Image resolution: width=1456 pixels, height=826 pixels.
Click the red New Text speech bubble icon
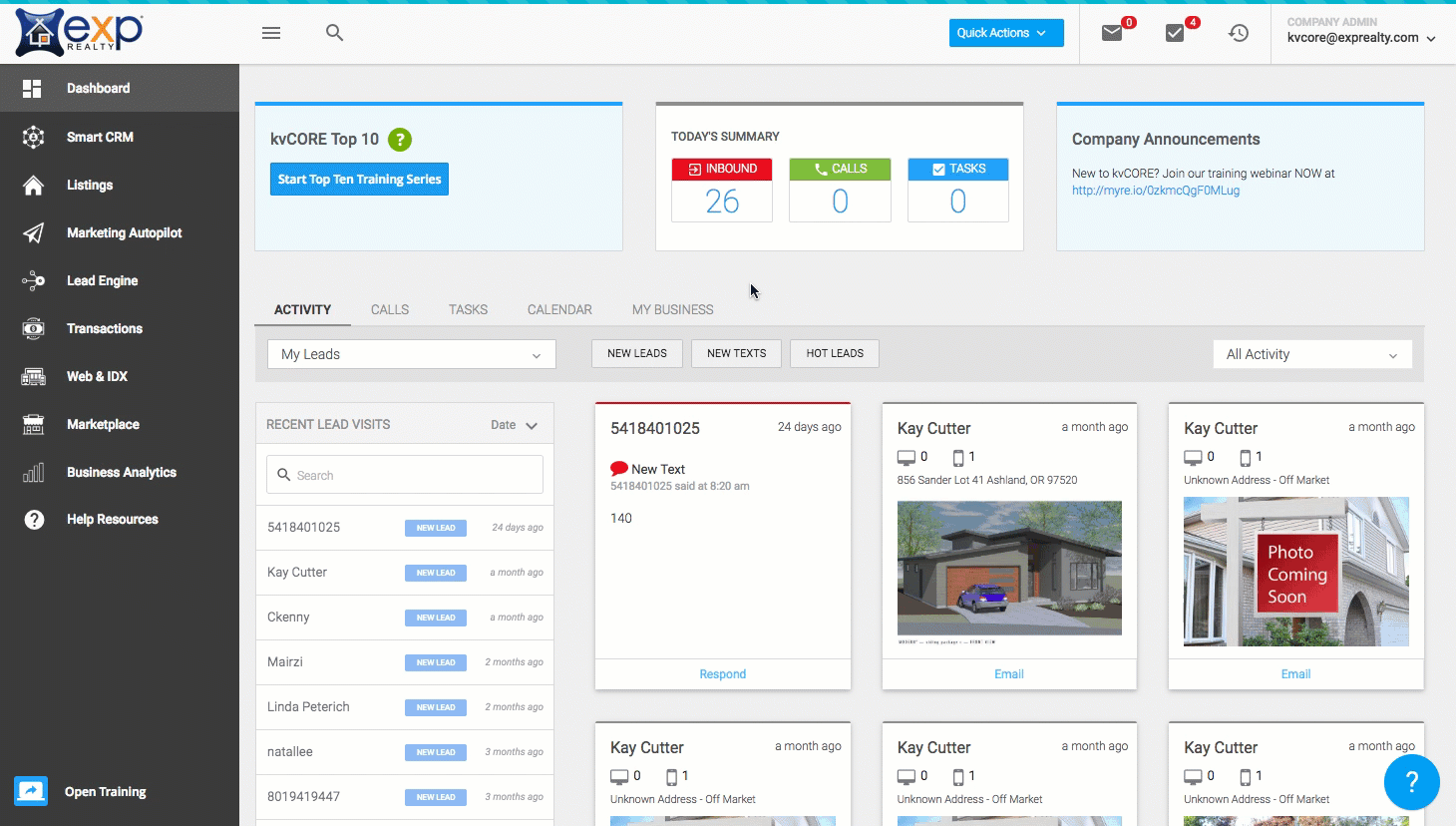(x=618, y=469)
